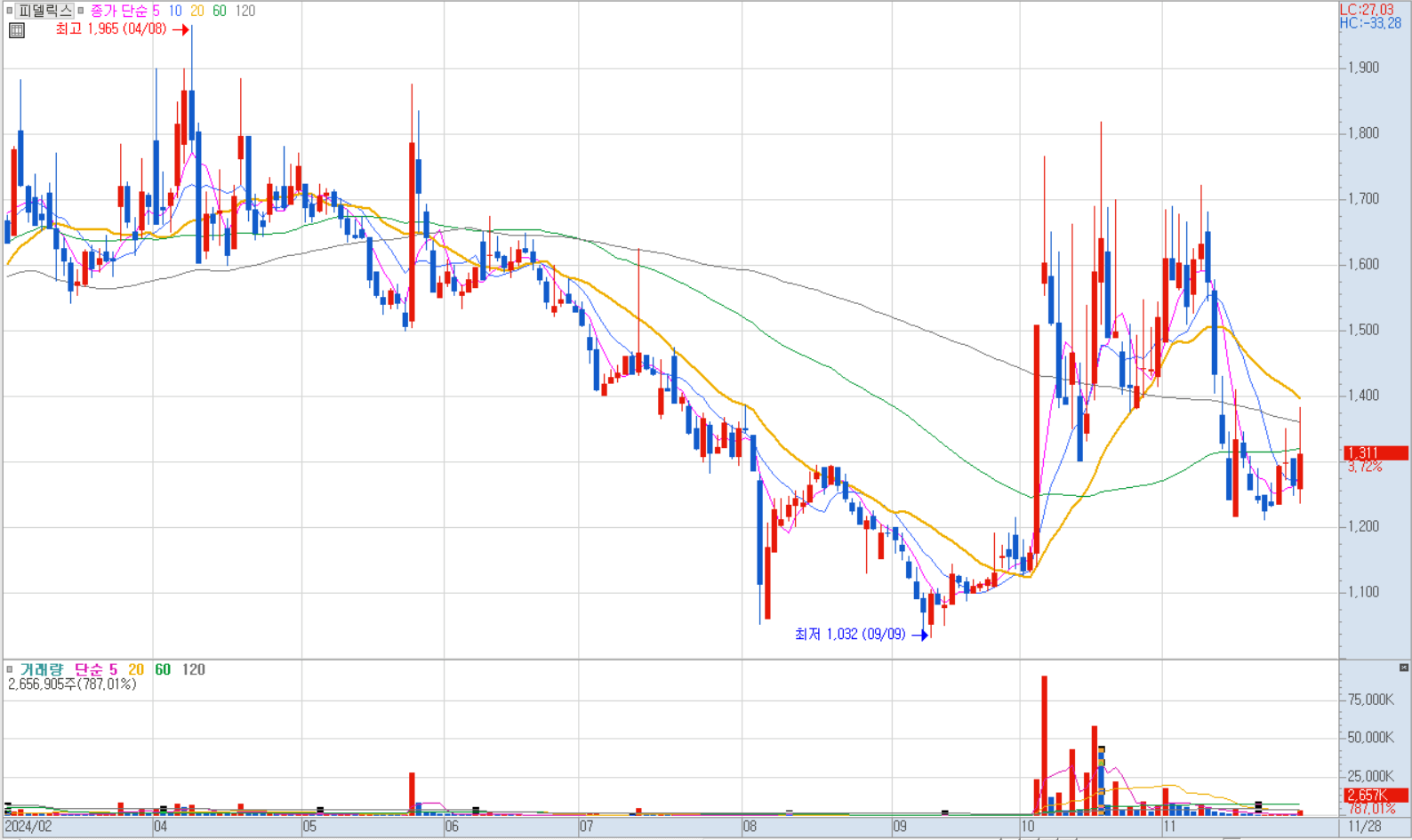Screen dimensions: 1412x840
Task: Toggle the square marker before 거래량
Action: (x=10, y=669)
